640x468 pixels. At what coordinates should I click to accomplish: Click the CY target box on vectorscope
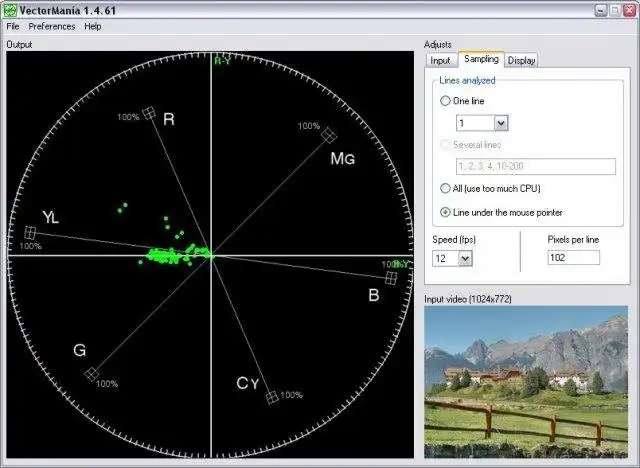point(272,397)
